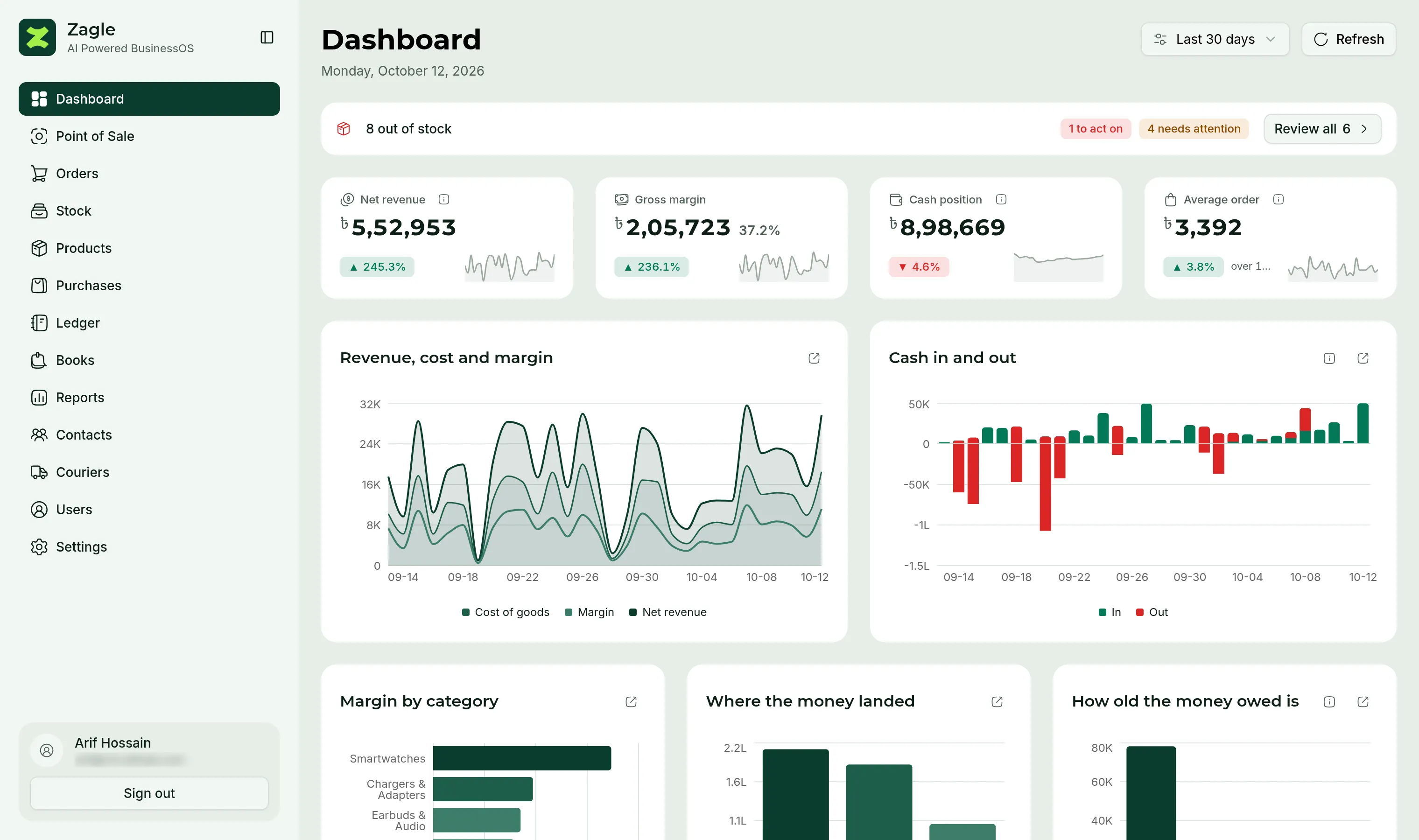
Task: Toggle the Out legend series
Action: tap(1152, 612)
